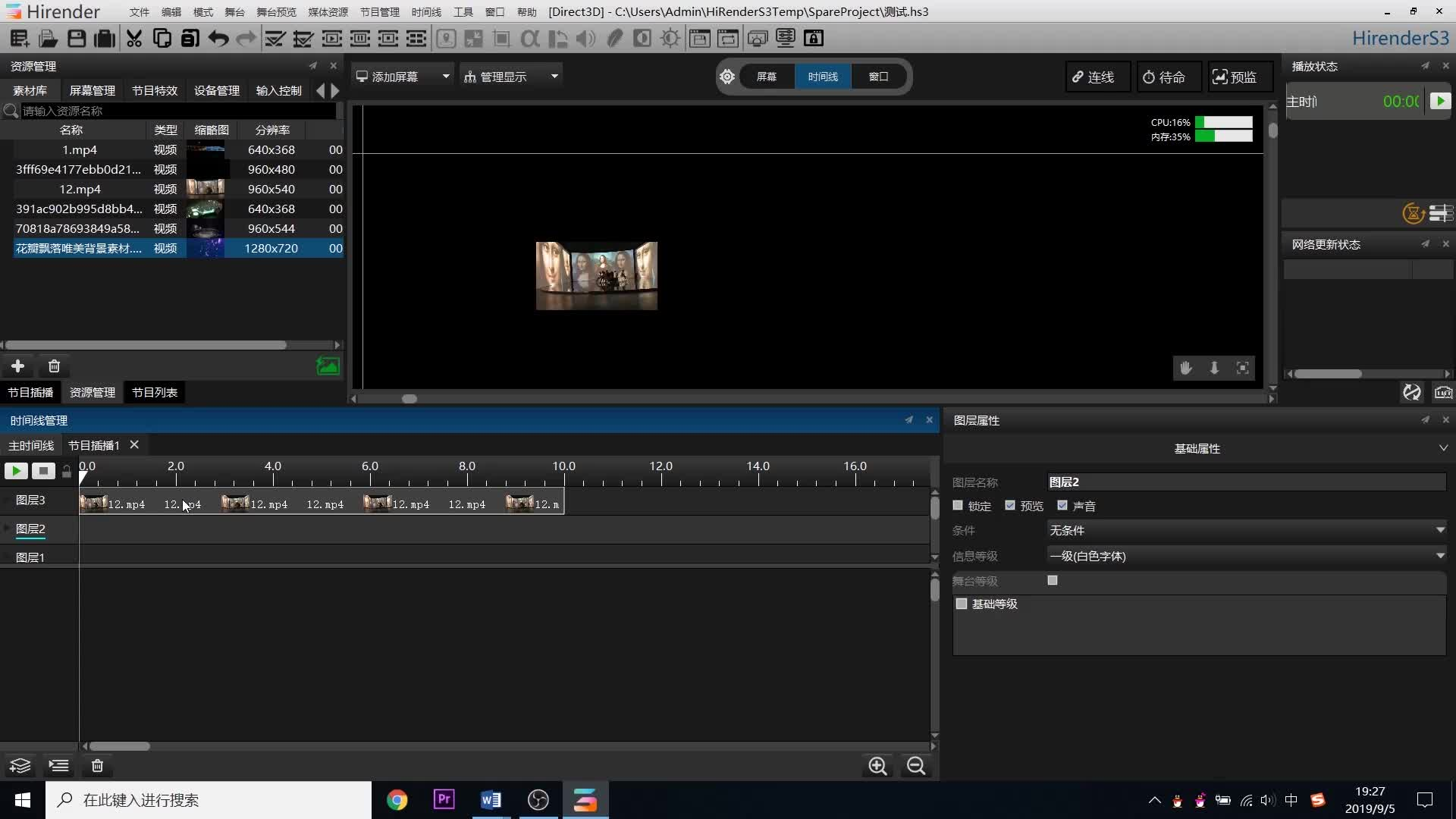Click the timeline horizontal scrollbar thumb
This screenshot has width=1456, height=819.
120,746
